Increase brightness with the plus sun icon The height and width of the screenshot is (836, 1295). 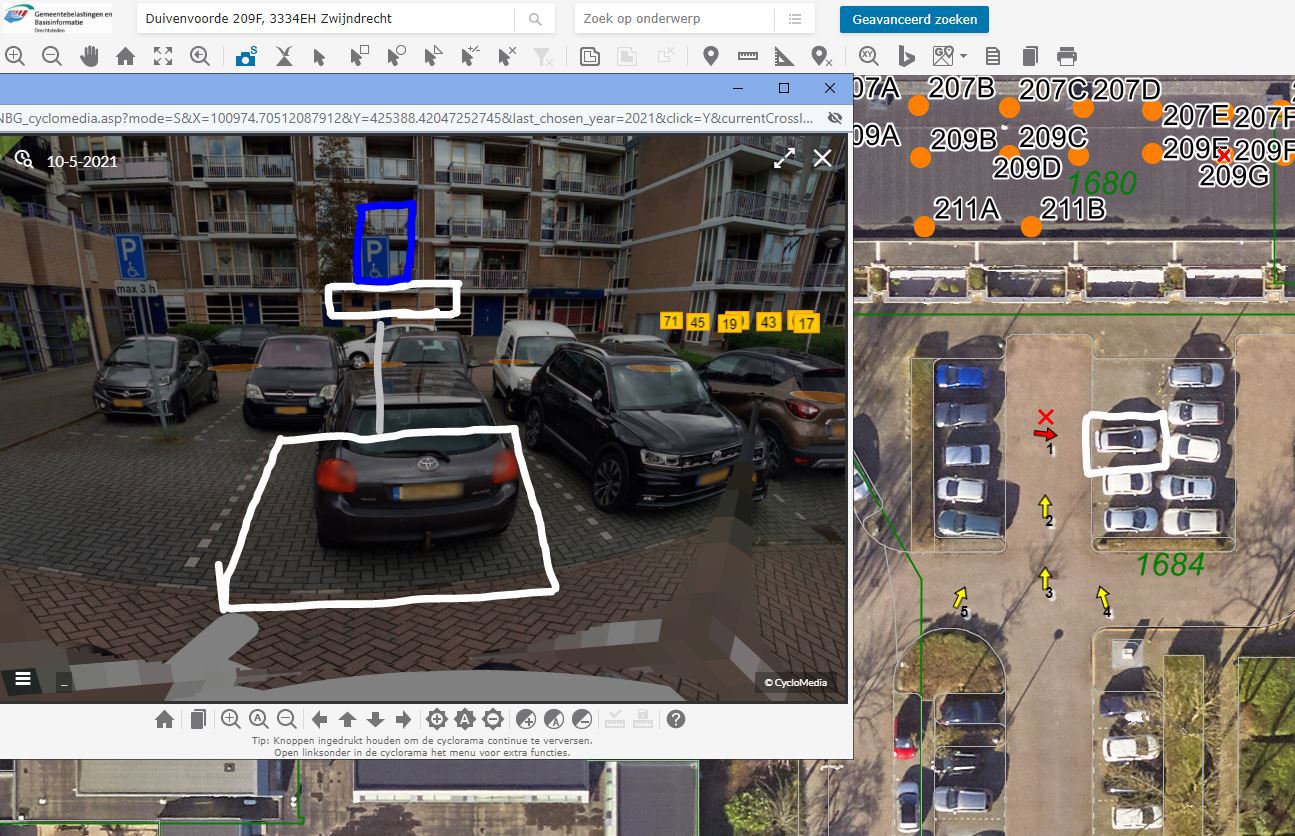click(x=436, y=718)
